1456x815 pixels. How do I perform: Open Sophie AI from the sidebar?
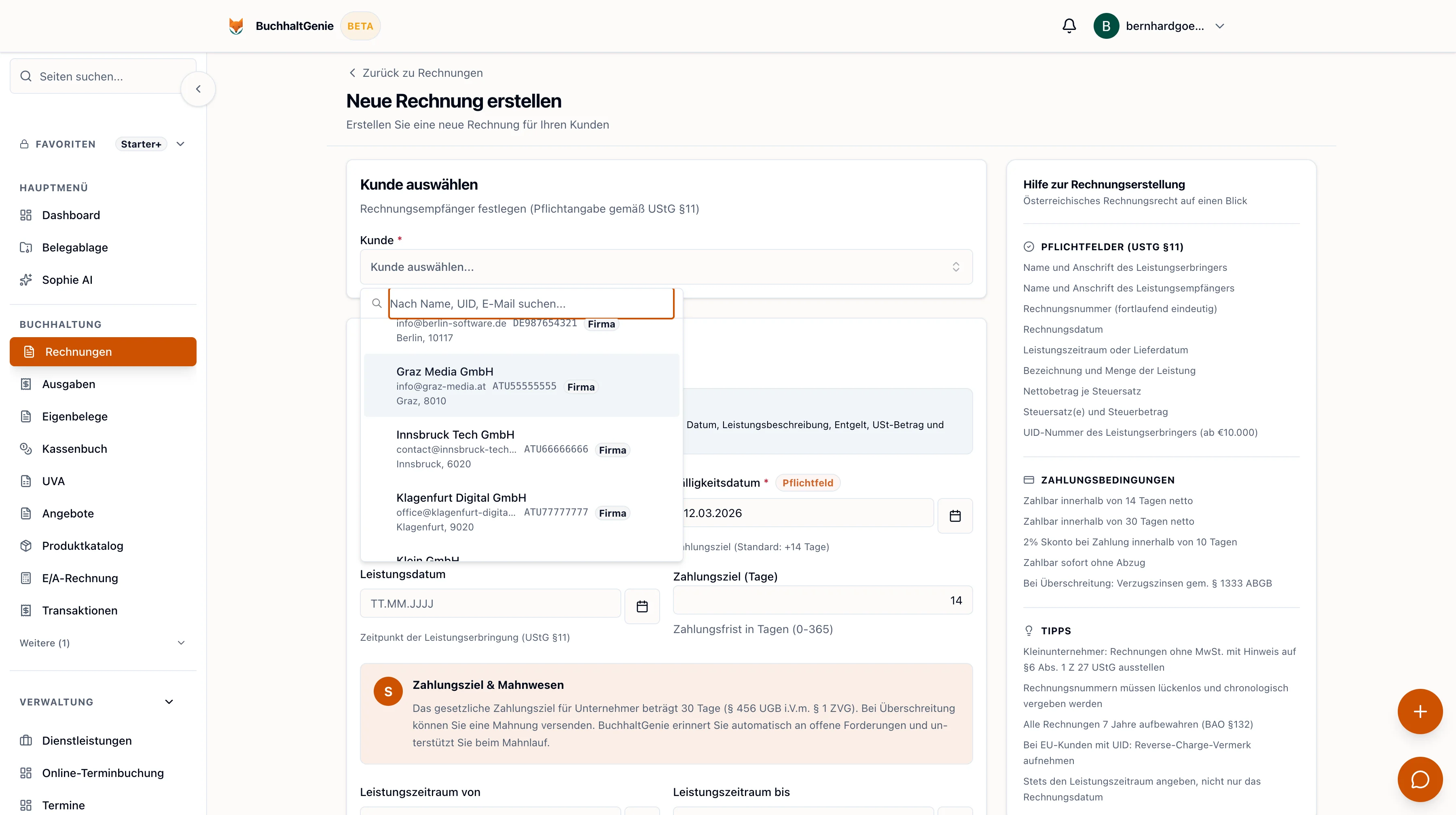tap(67, 280)
